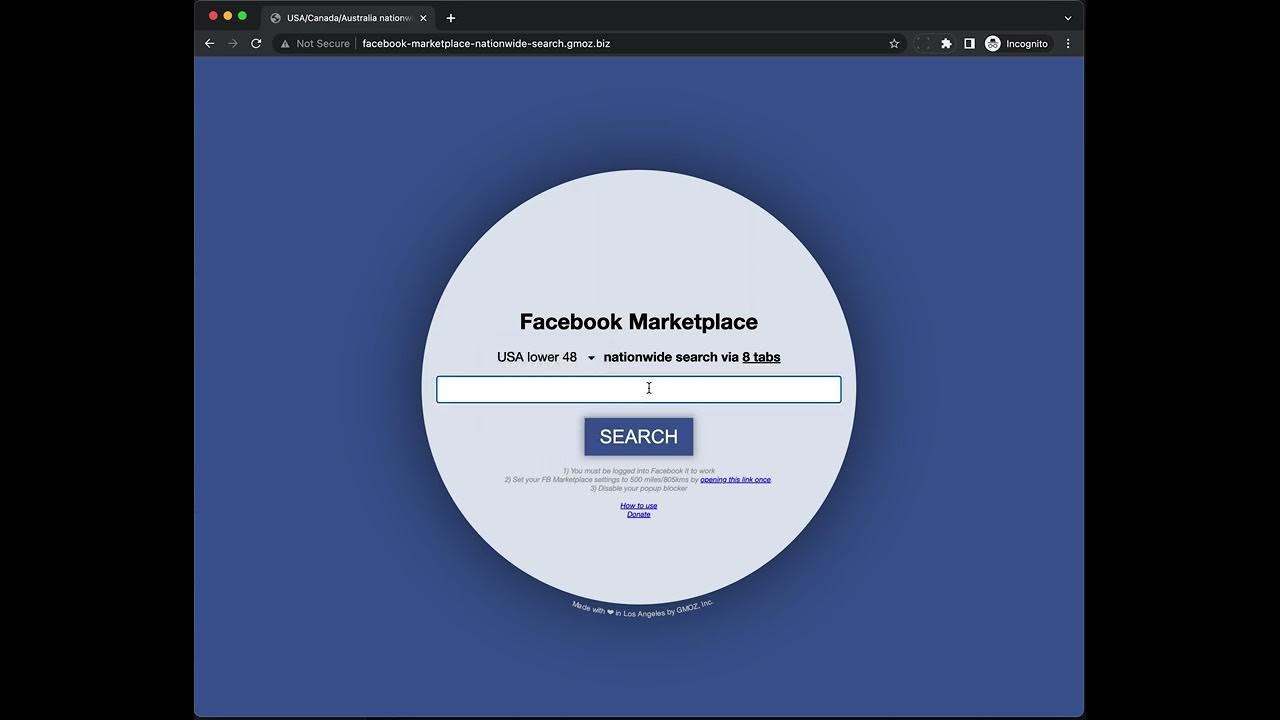
Task: Close the USA/Canada/Australia tab
Action: pos(423,18)
